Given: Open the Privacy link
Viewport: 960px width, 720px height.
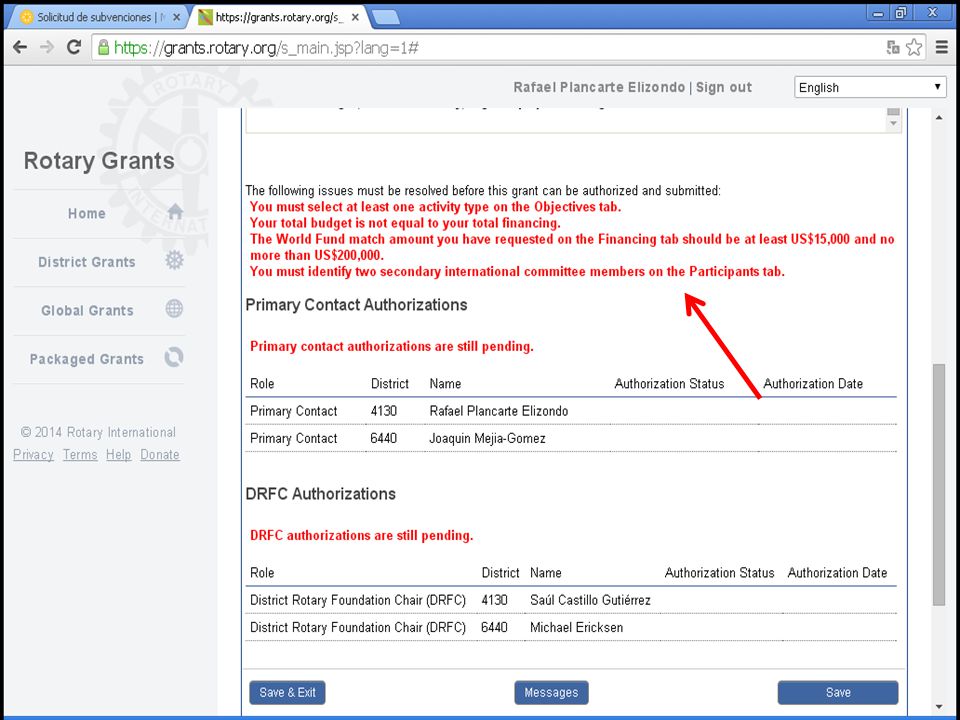Looking at the screenshot, I should (34, 454).
